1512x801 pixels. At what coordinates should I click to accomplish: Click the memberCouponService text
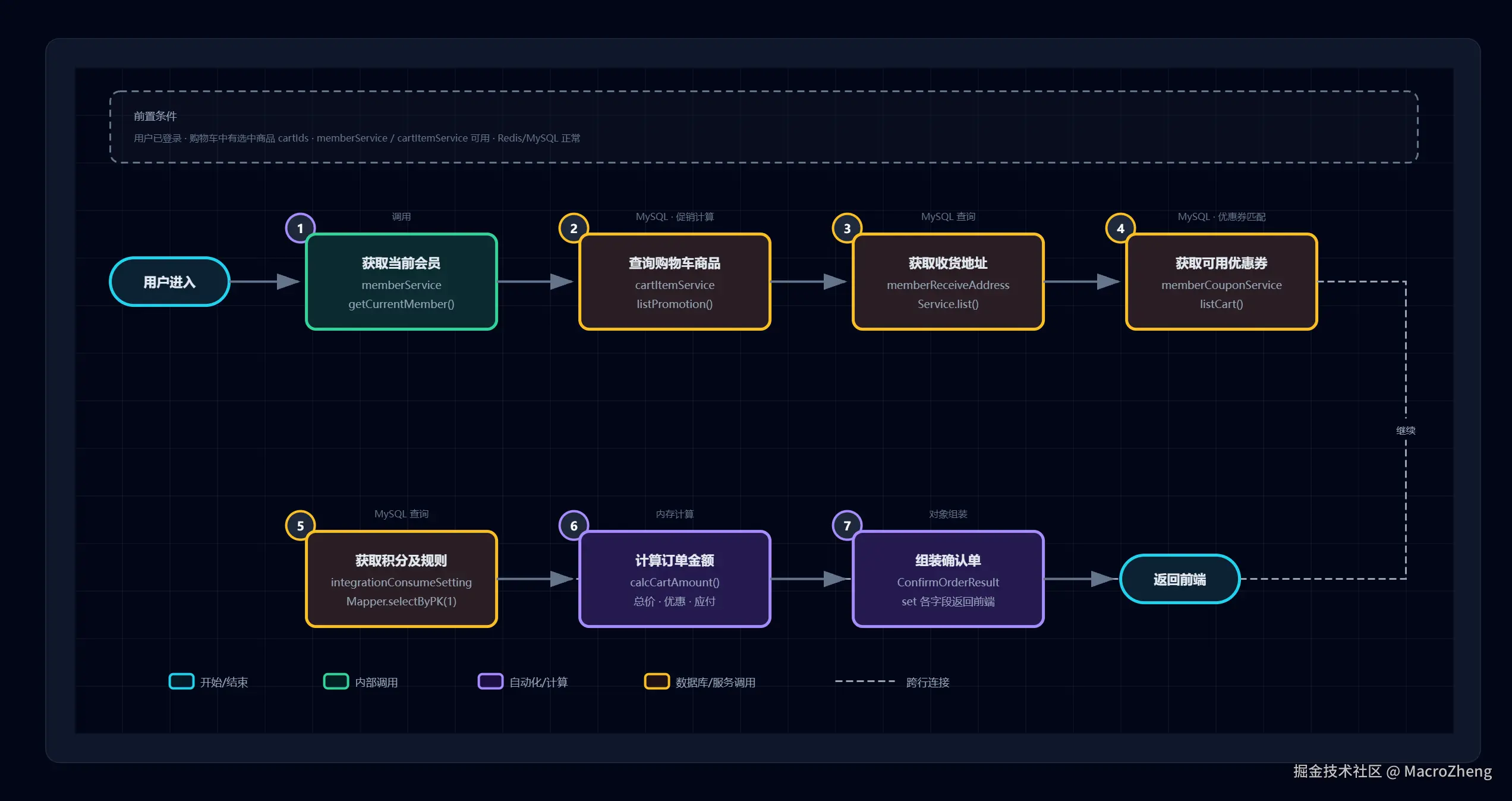[x=1221, y=285]
